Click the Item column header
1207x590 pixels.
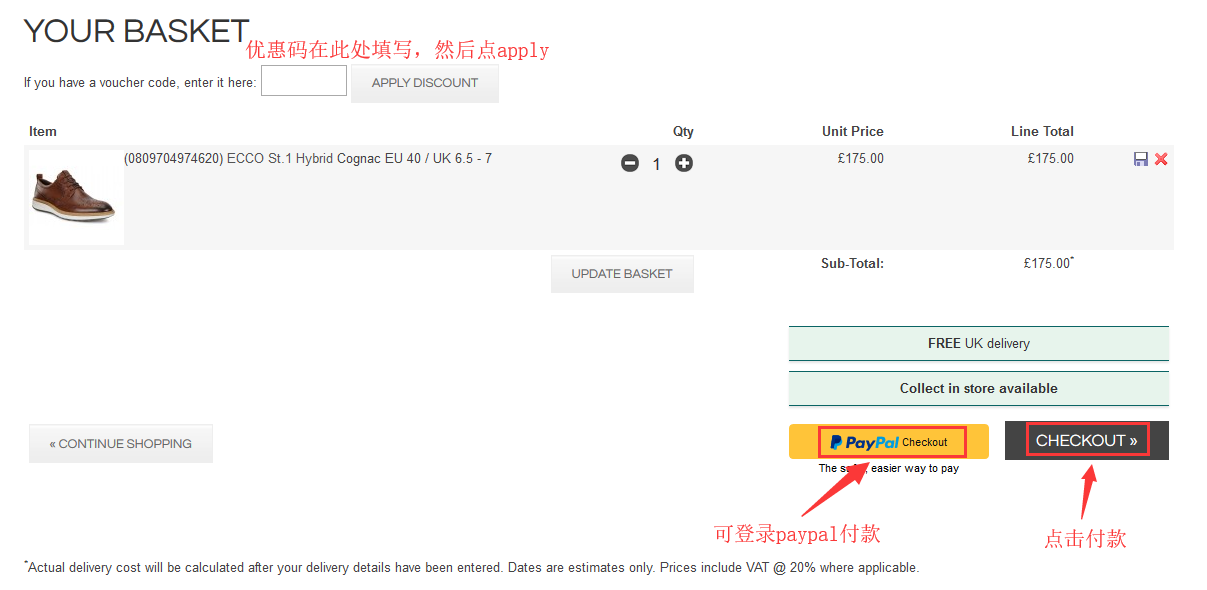(43, 131)
